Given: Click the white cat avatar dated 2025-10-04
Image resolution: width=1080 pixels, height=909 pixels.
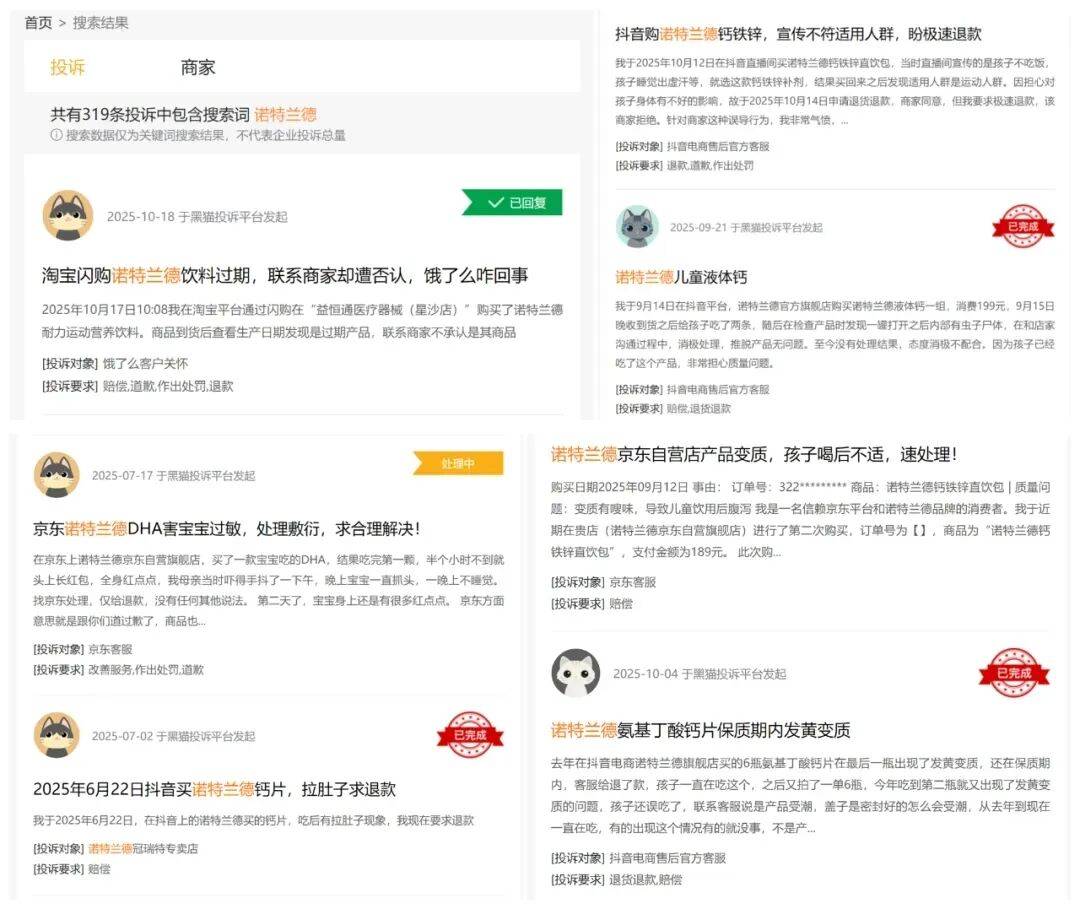Looking at the screenshot, I should click(x=576, y=673).
